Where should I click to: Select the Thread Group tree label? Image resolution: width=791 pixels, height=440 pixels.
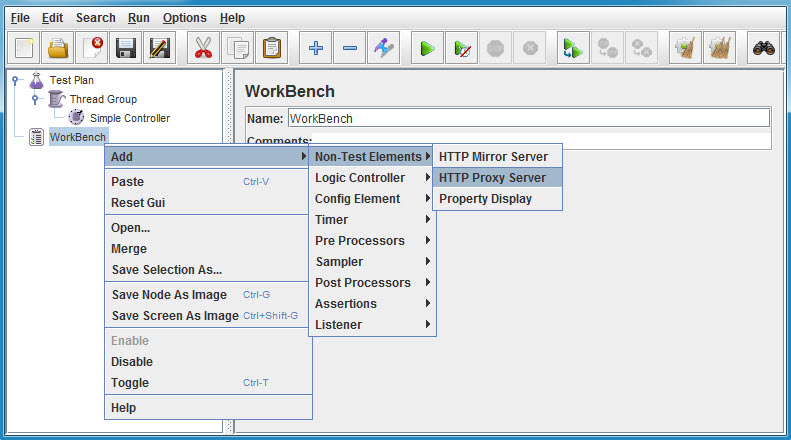pyautogui.click(x=103, y=99)
